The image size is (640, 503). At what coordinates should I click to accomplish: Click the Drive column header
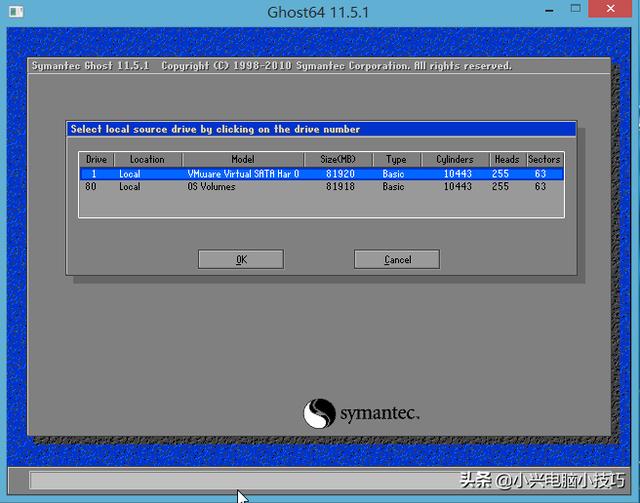(x=96, y=159)
